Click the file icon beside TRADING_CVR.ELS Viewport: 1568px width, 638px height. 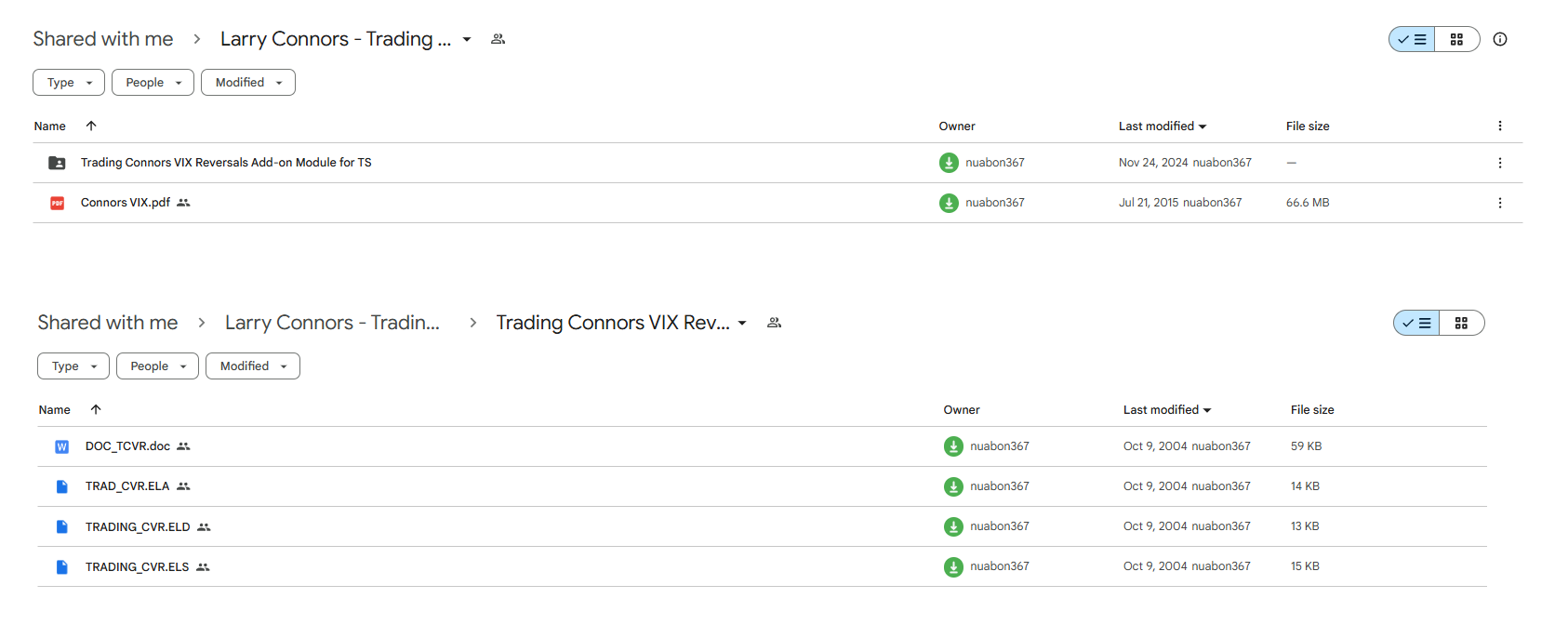tap(61, 566)
